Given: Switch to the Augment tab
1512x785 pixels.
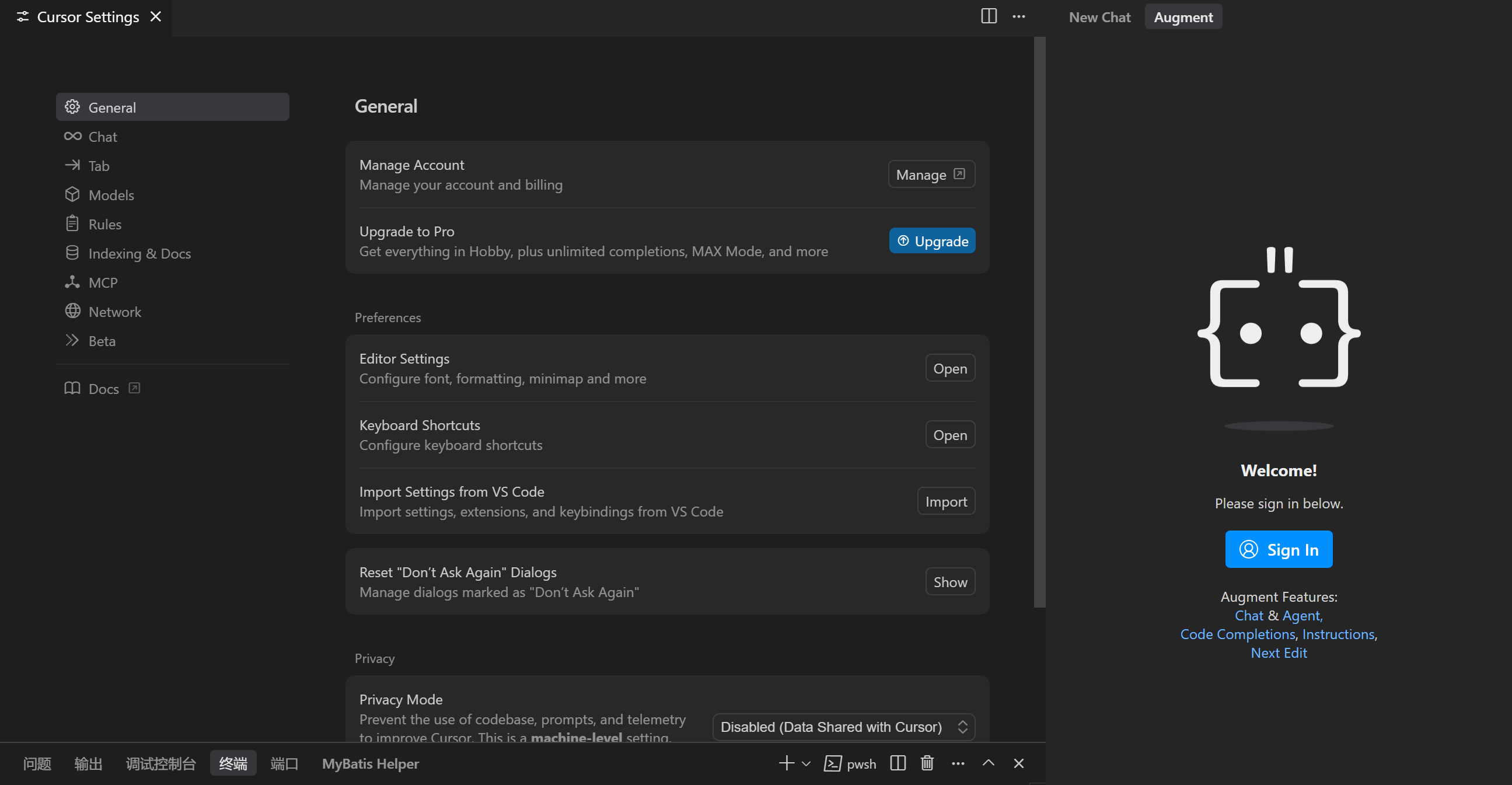Looking at the screenshot, I should coord(1183,17).
